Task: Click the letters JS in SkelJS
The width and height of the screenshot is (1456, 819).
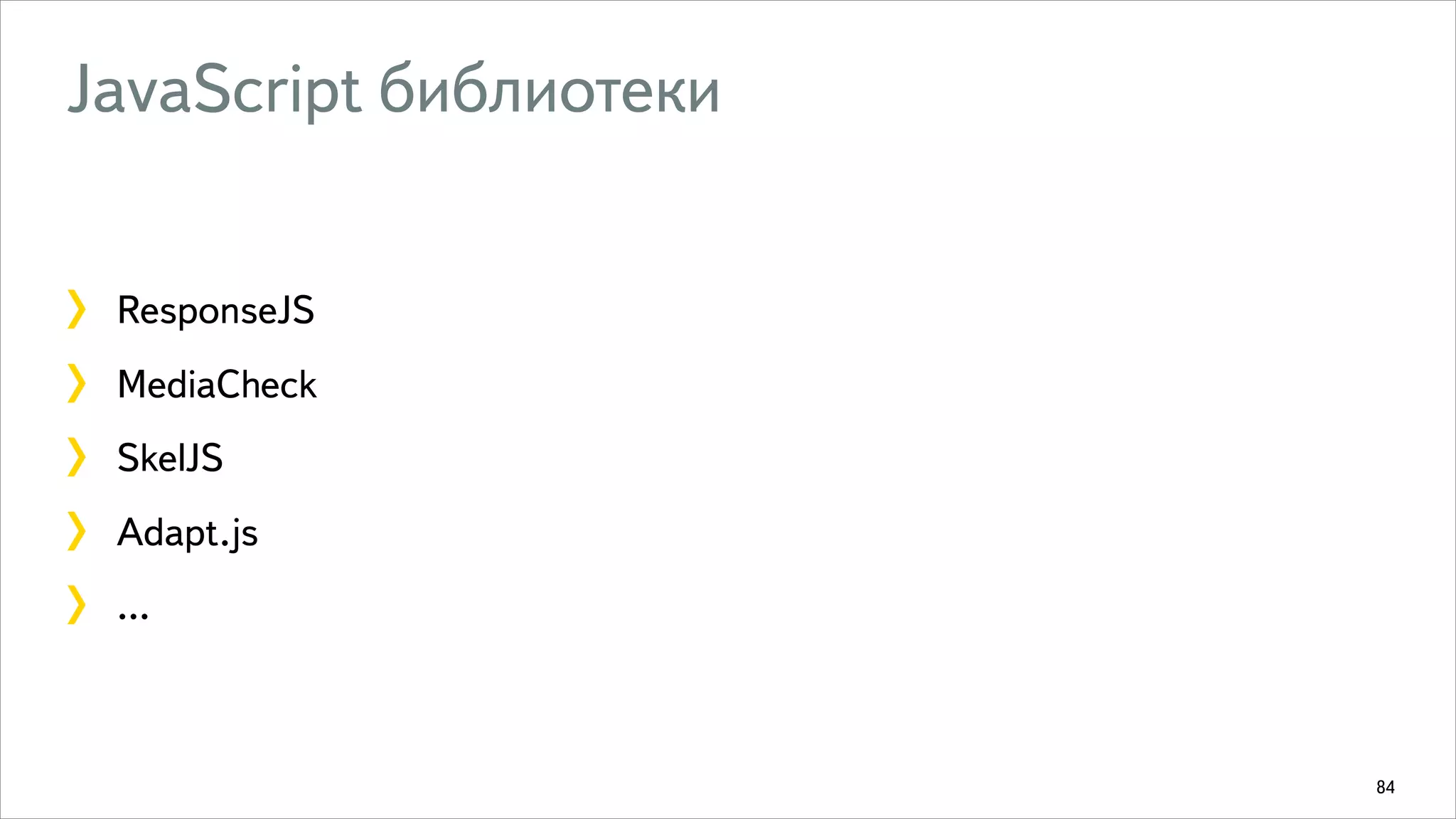Action: pyautogui.click(x=202, y=458)
